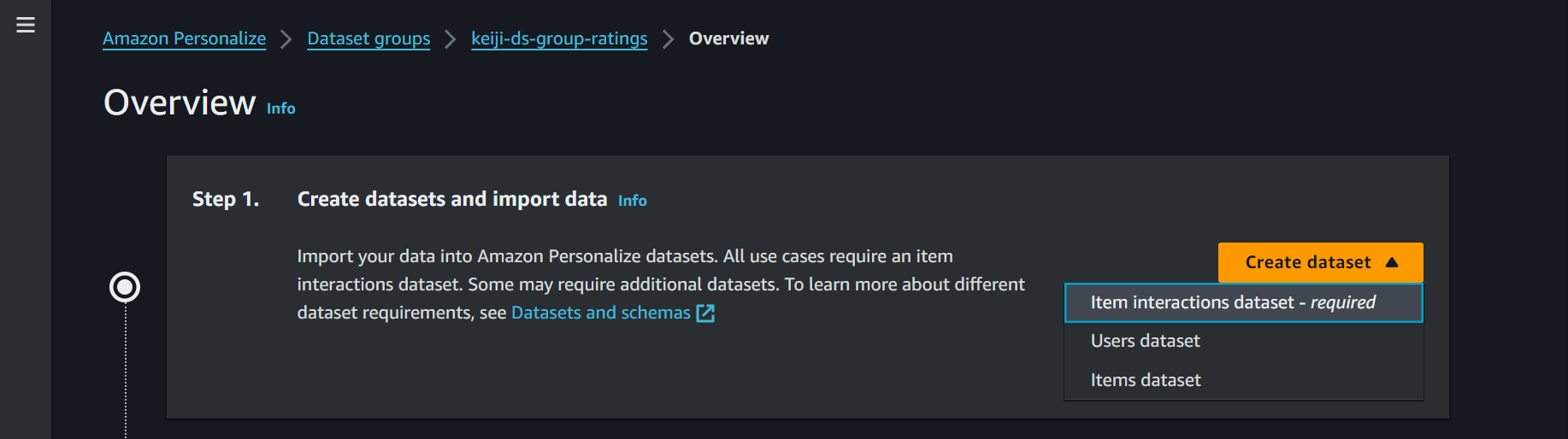Open Info link beside Create datasets heading
This screenshot has height=439, width=1568.
click(x=632, y=201)
